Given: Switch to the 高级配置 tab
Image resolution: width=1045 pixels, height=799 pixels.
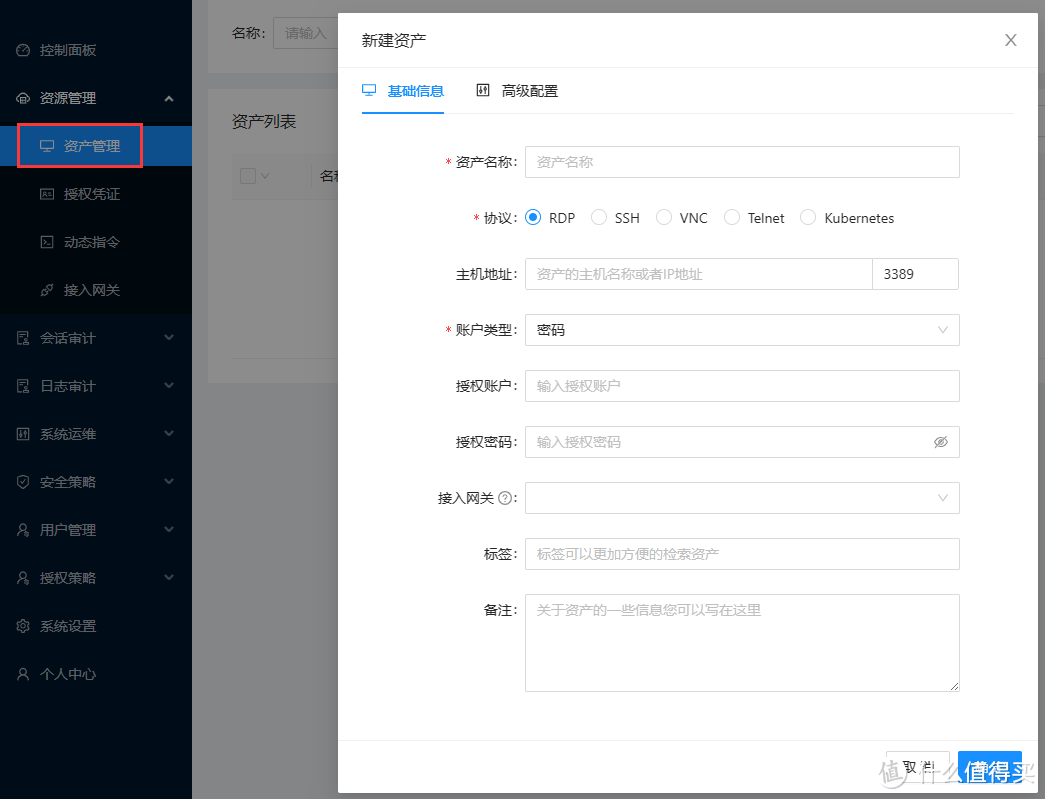Looking at the screenshot, I should (517, 91).
